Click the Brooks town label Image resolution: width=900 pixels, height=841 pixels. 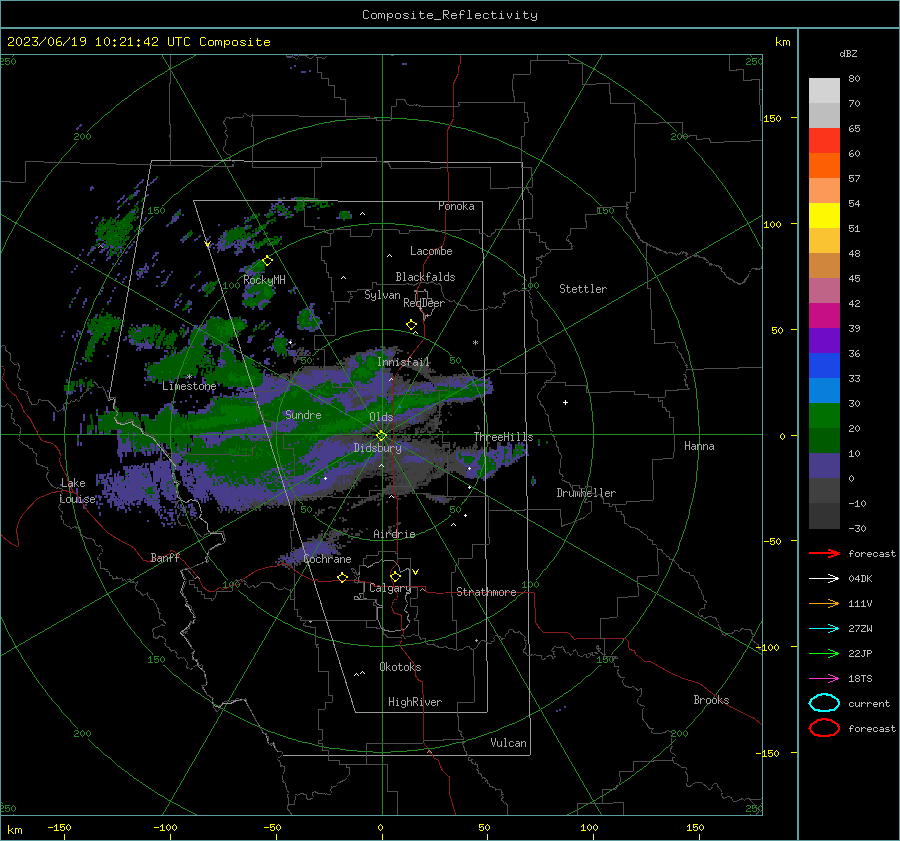pos(711,700)
